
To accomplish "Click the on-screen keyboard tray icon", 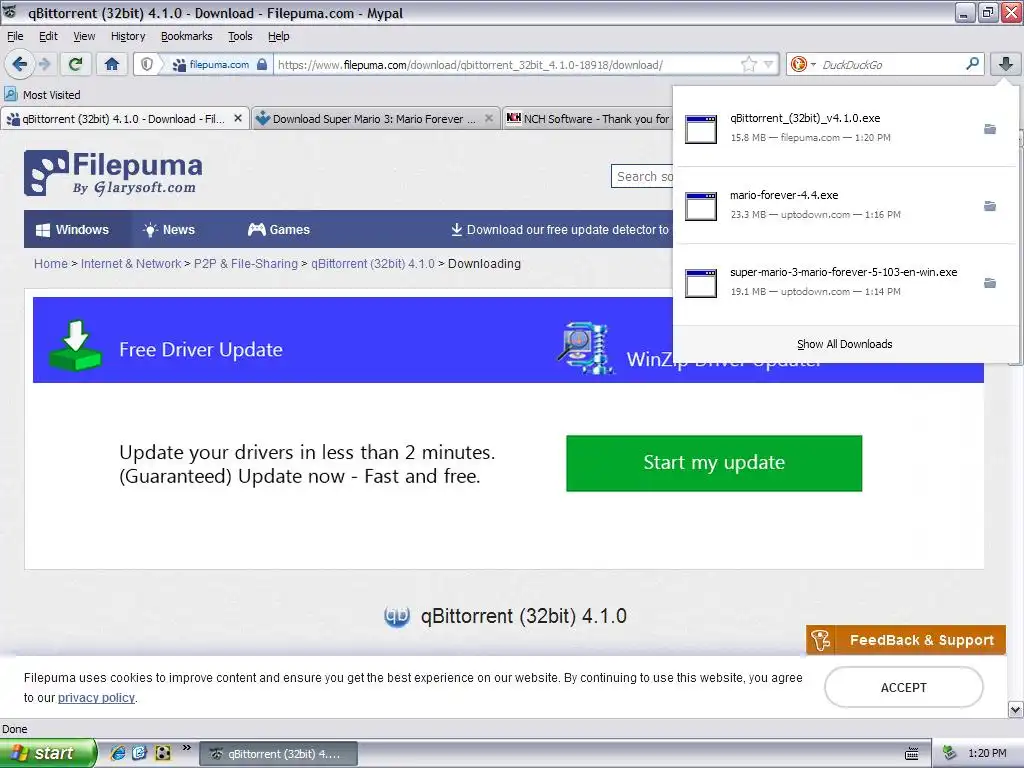I will coord(912,754).
